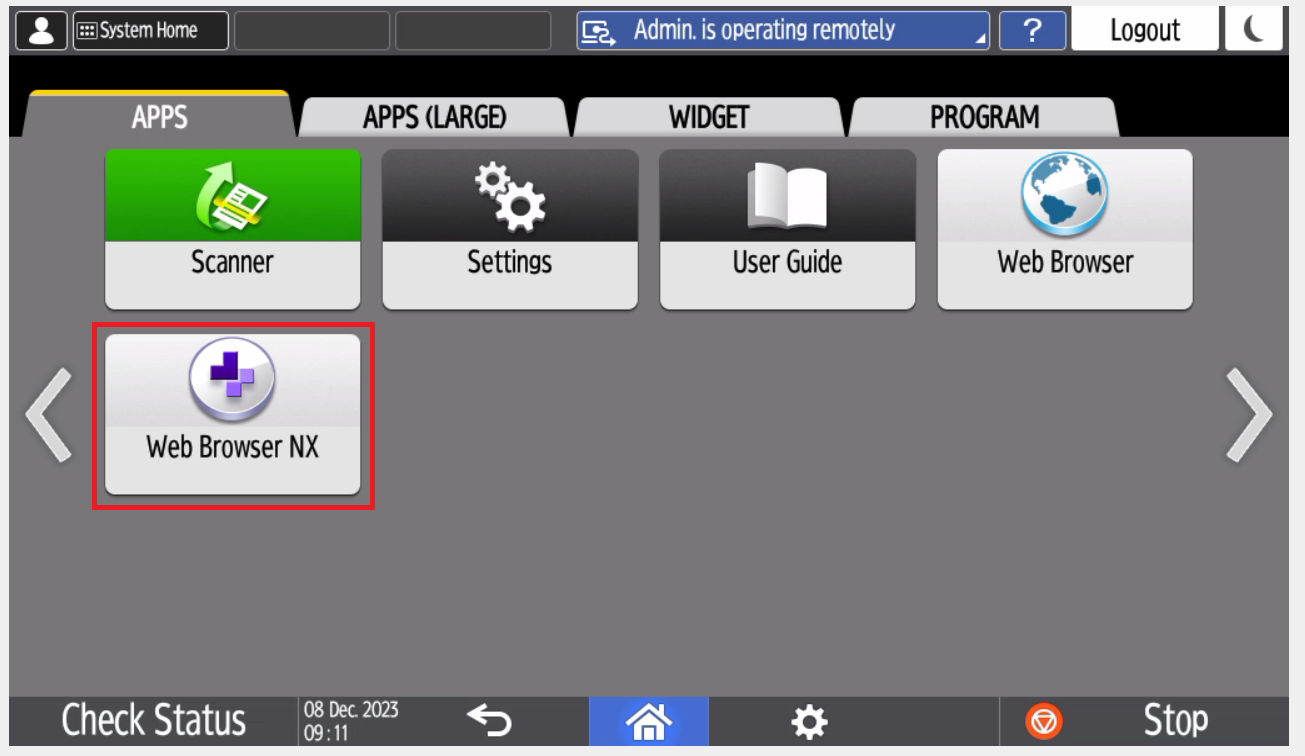Select the PROGRAM tab

984,117
